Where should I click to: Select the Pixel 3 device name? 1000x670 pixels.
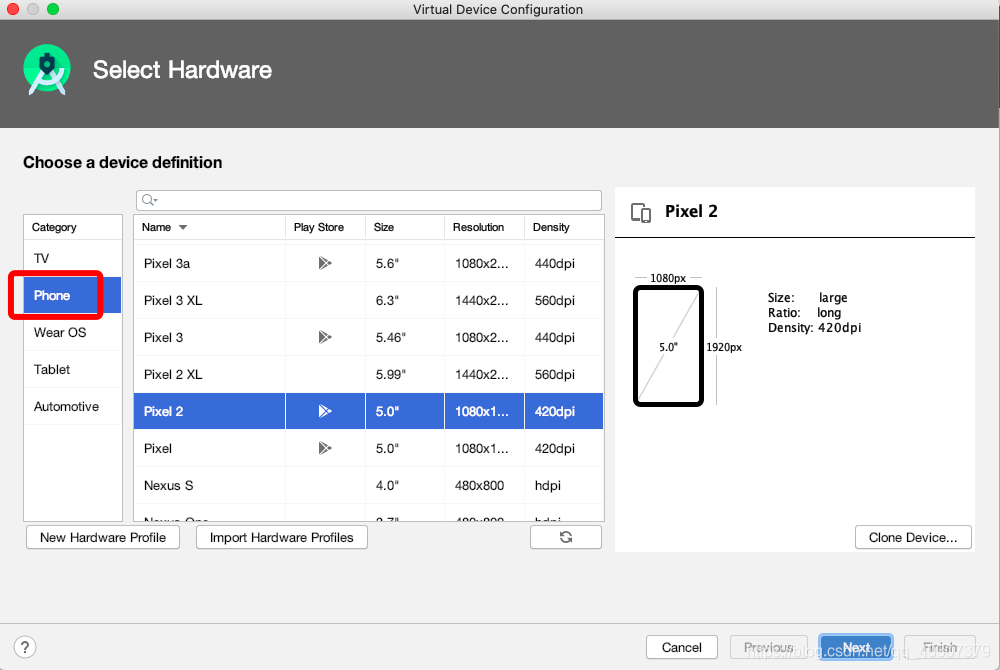tap(163, 337)
